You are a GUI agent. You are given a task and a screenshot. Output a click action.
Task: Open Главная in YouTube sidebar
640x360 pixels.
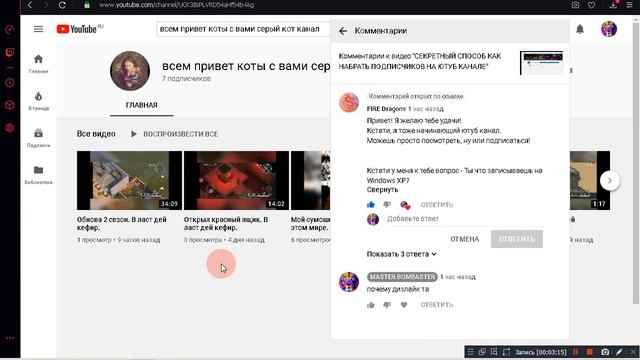pos(38,64)
